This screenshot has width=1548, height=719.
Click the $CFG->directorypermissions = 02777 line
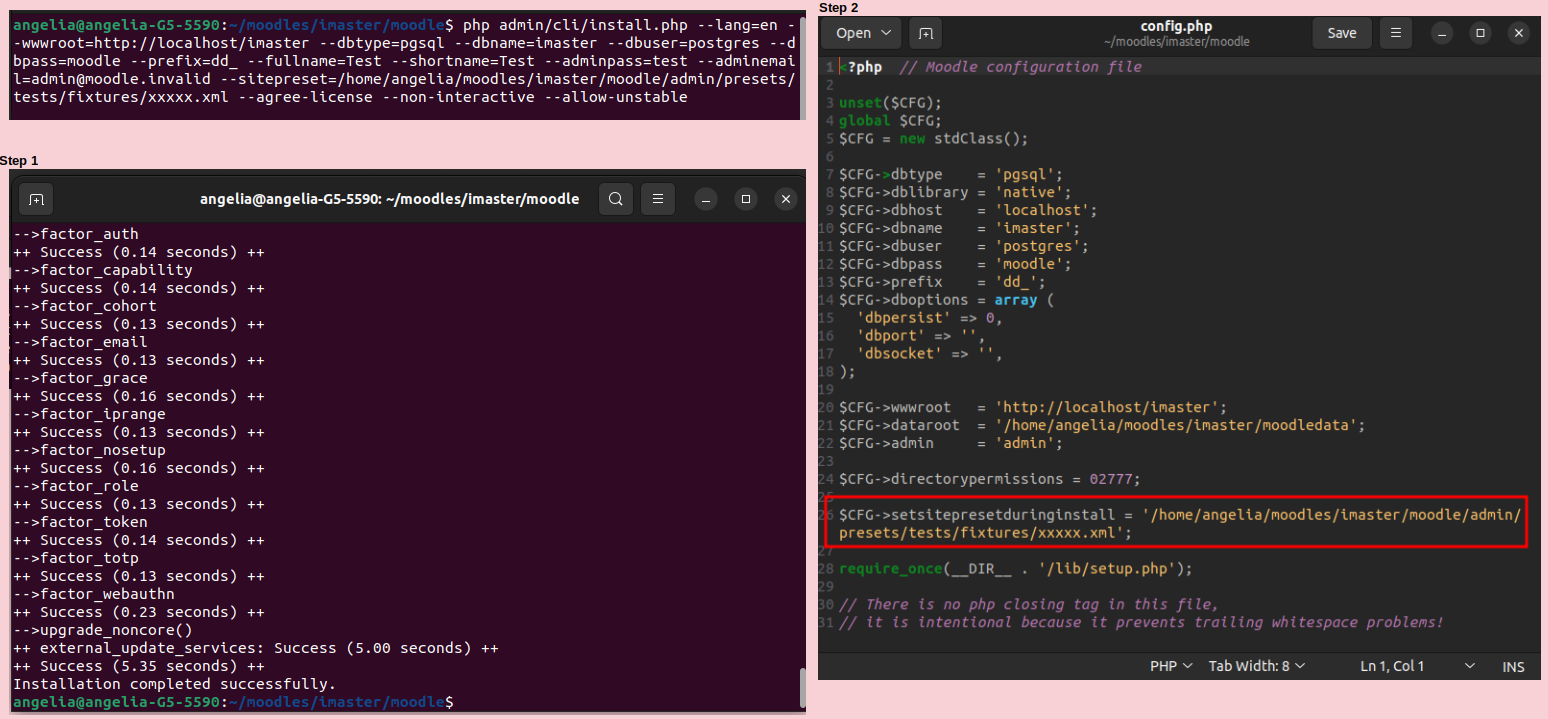point(990,481)
